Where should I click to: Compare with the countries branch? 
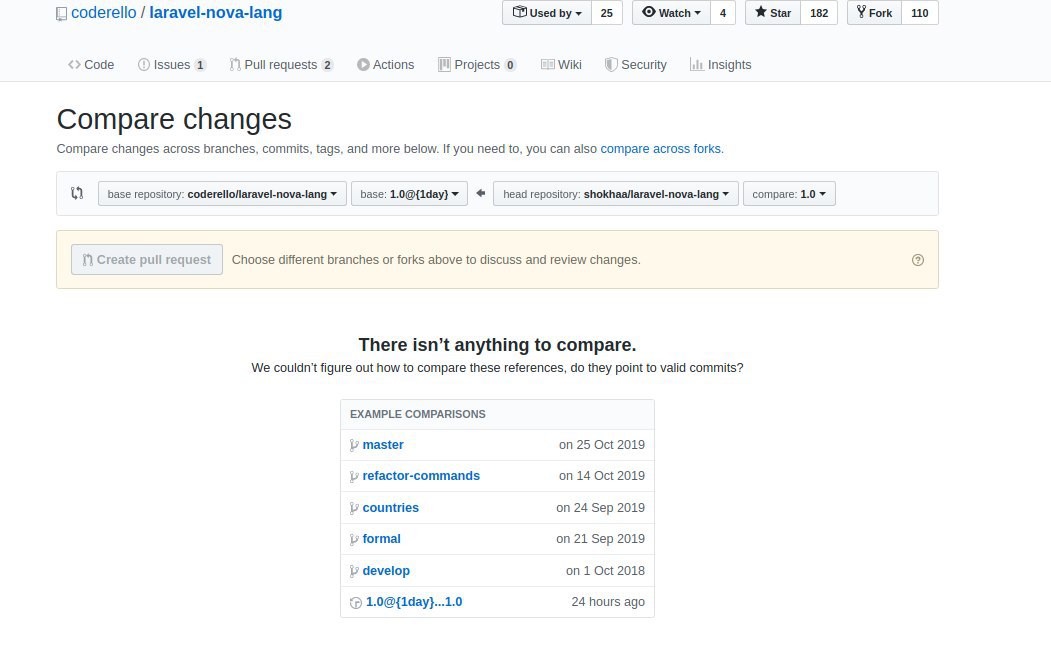pos(391,508)
